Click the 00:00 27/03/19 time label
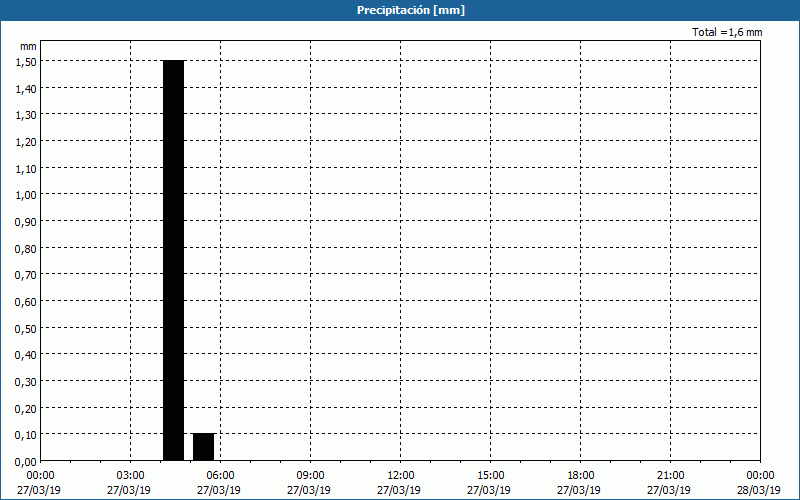 [x=39, y=483]
